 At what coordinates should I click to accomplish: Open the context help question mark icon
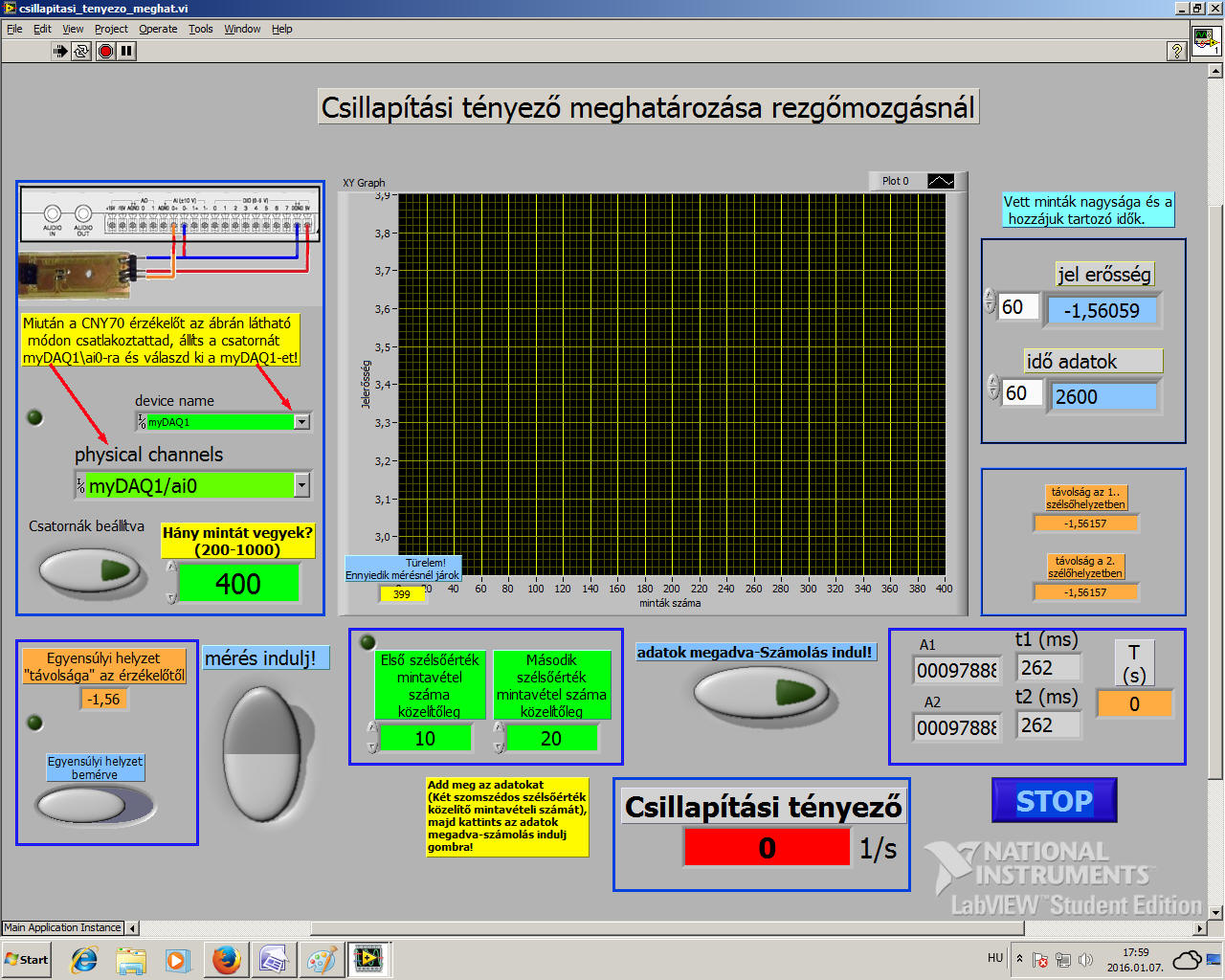click(x=1177, y=51)
